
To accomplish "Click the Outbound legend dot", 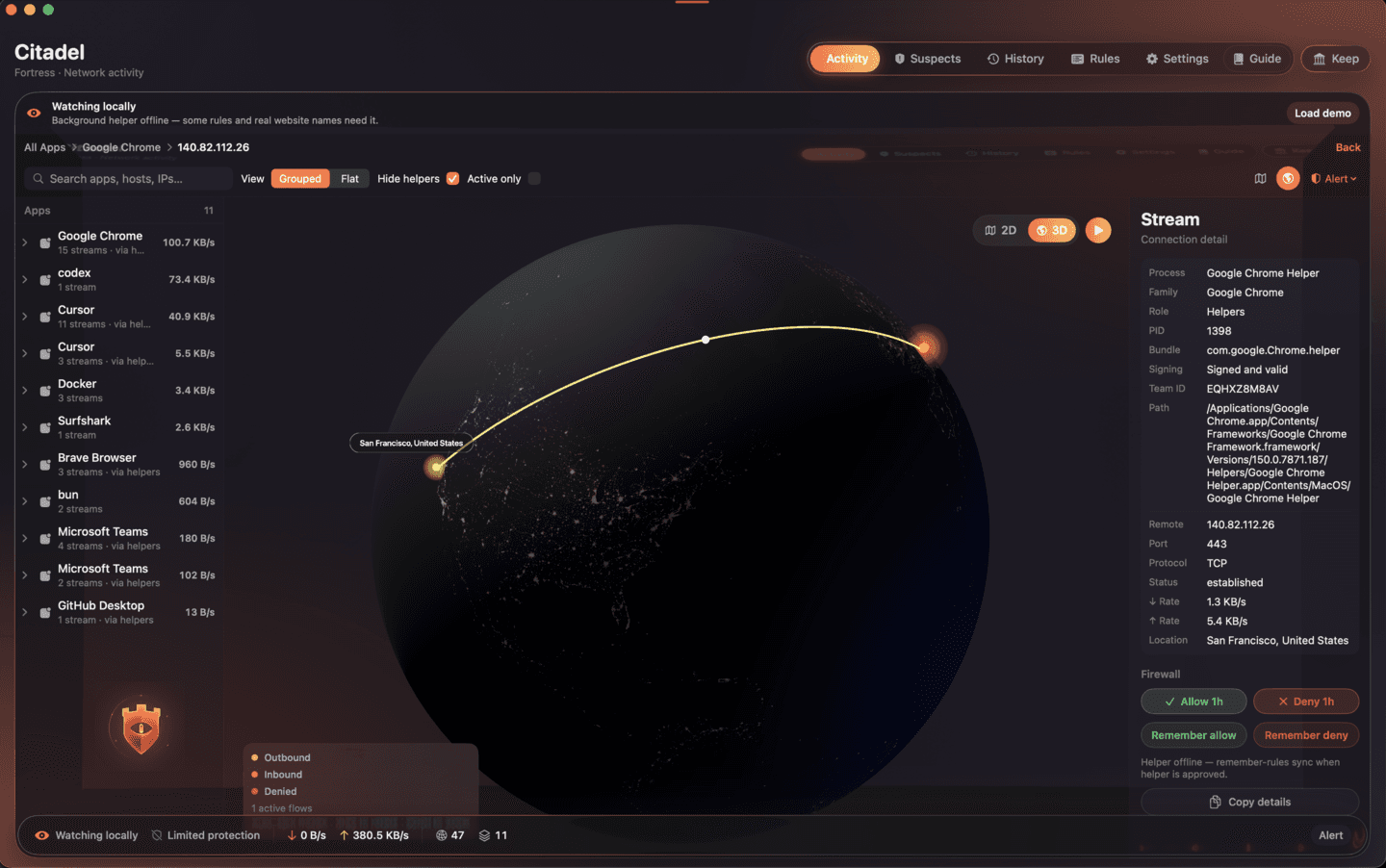I will click(x=255, y=757).
